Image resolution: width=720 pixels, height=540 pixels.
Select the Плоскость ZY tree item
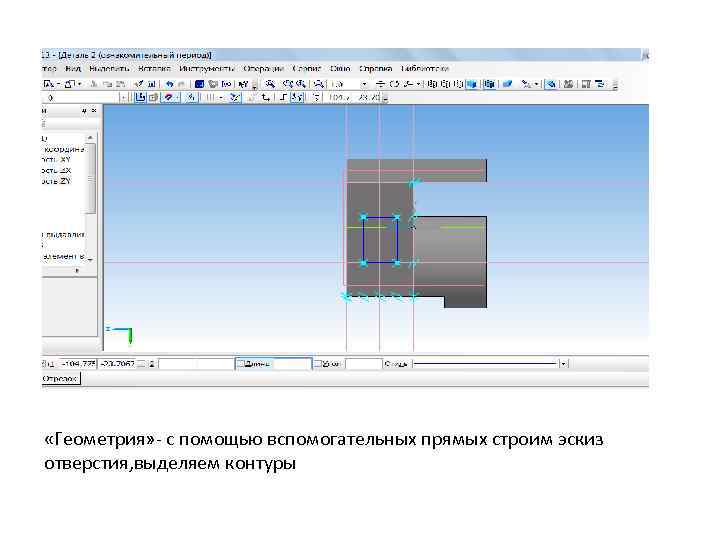click(56, 181)
